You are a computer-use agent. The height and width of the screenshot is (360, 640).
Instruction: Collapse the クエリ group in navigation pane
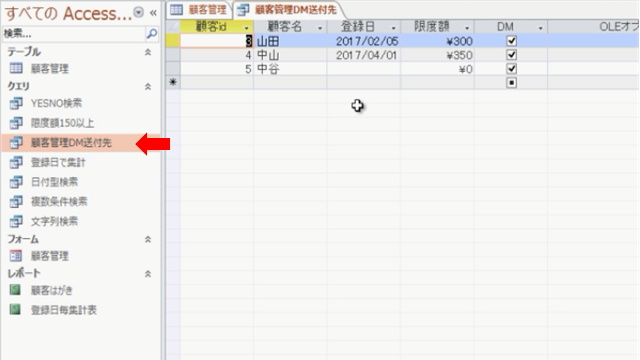tap(148, 87)
